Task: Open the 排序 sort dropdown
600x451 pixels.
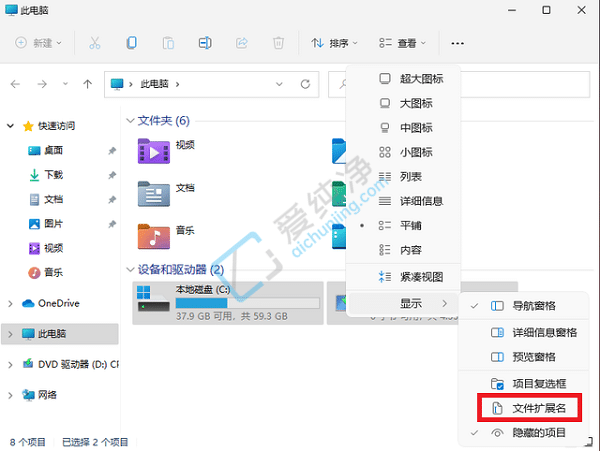Action: tap(334, 43)
